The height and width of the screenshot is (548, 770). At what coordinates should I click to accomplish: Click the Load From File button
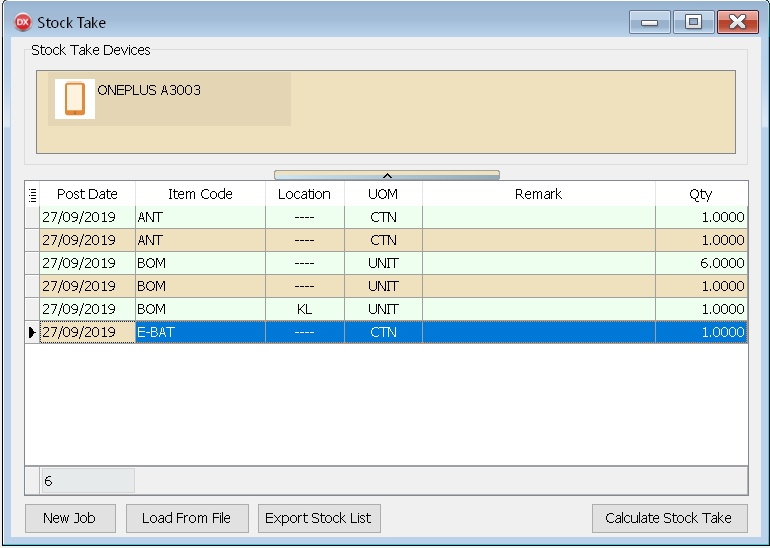[186, 518]
